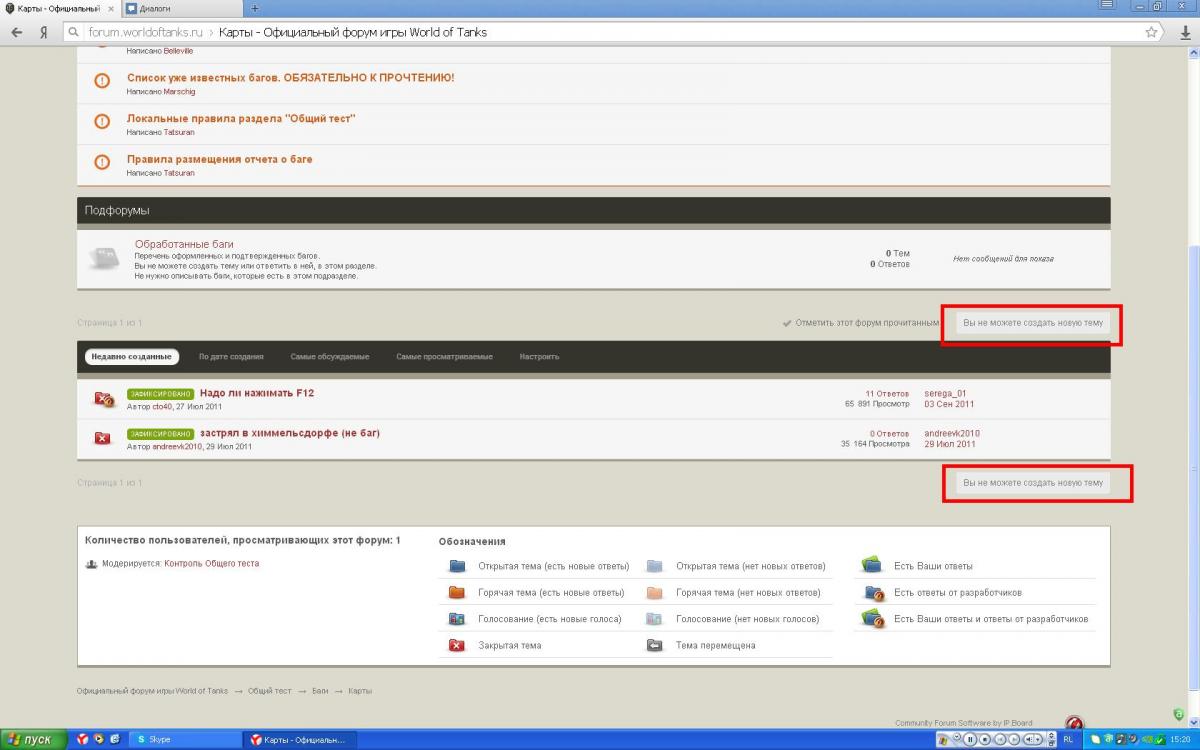Click the taskbar clock showing 15:20

pos(1180,740)
